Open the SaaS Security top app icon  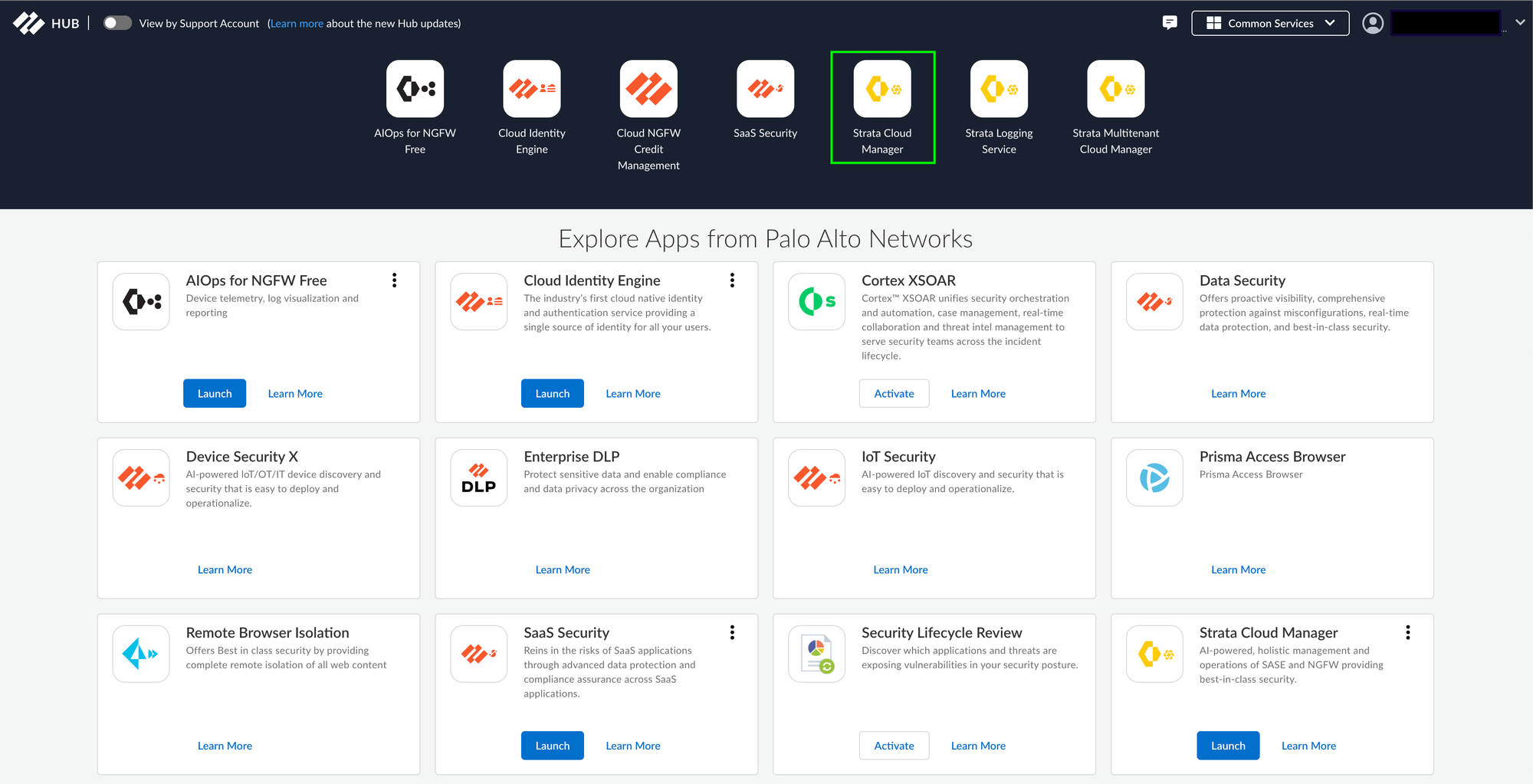pos(765,89)
